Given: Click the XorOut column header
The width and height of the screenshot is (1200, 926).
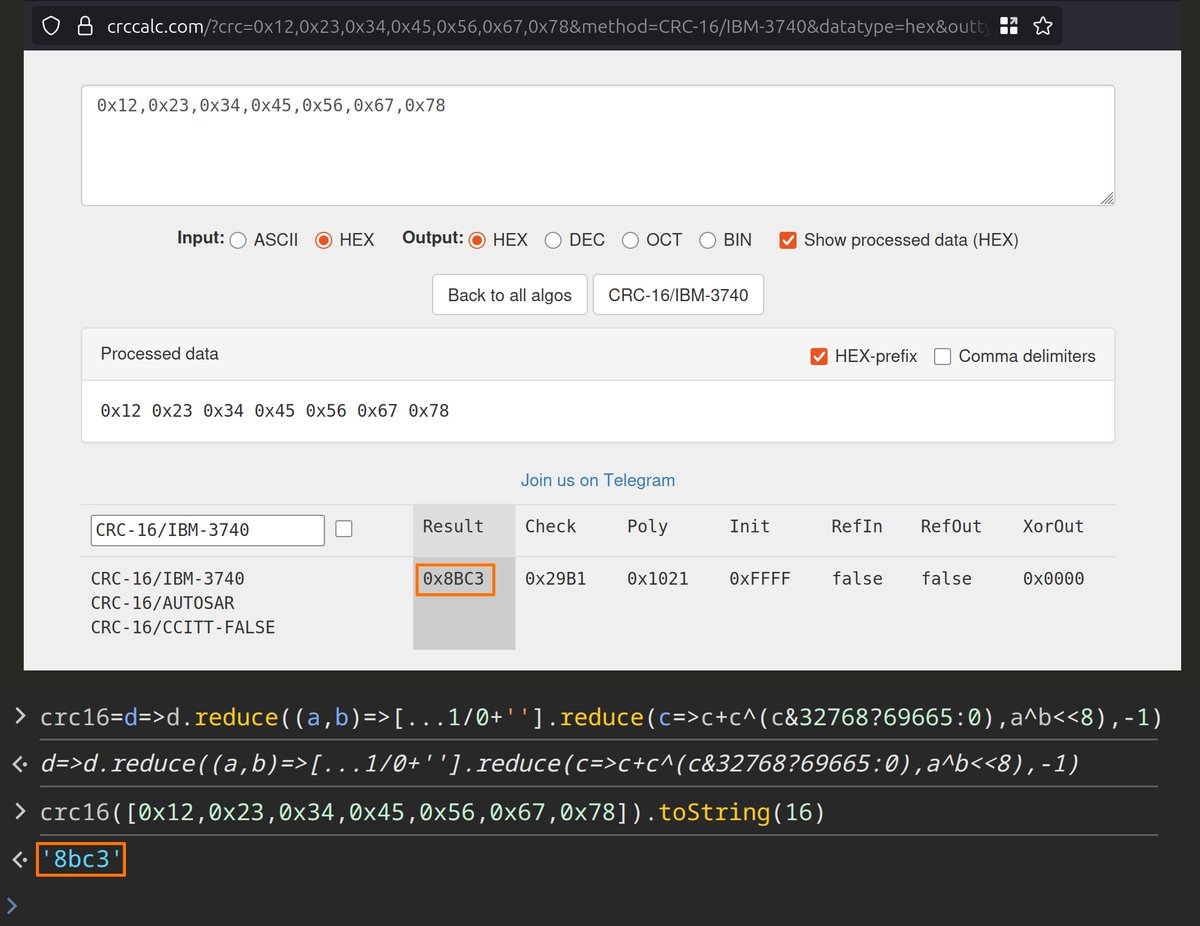Looking at the screenshot, I should 1053,526.
